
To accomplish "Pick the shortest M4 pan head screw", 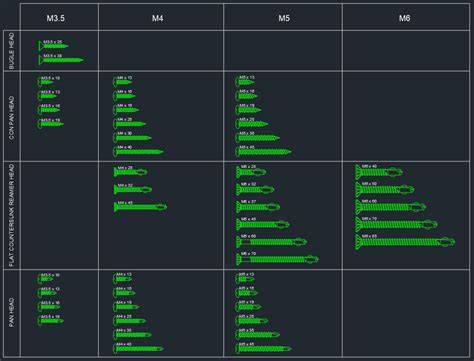I will point(122,278).
